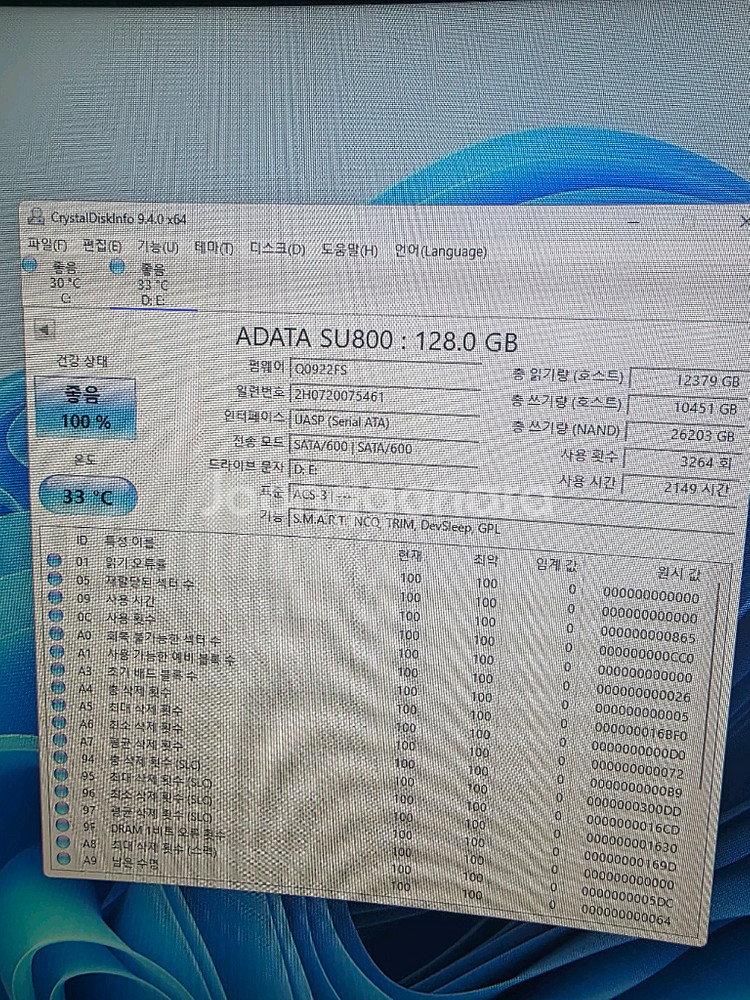Select the 재할당된 섹터 수 attribute row

[376, 596]
